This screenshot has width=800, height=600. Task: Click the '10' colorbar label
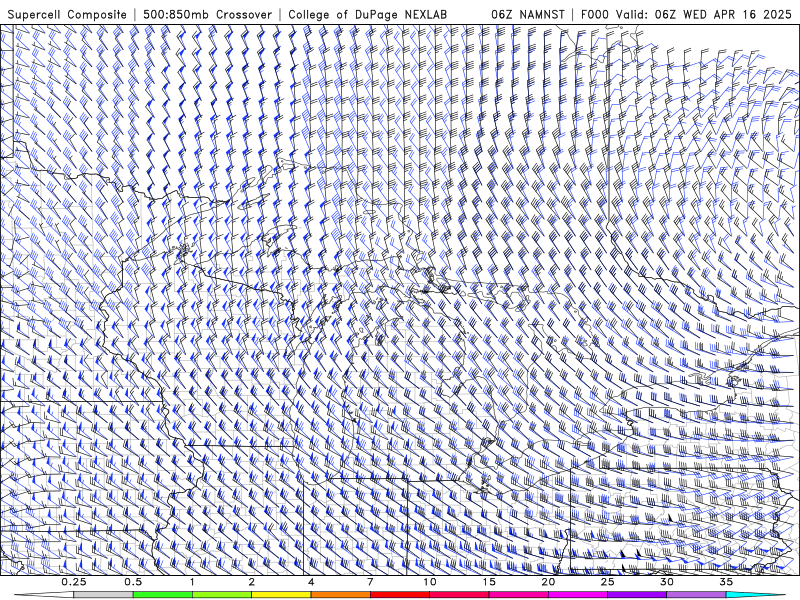click(x=430, y=582)
